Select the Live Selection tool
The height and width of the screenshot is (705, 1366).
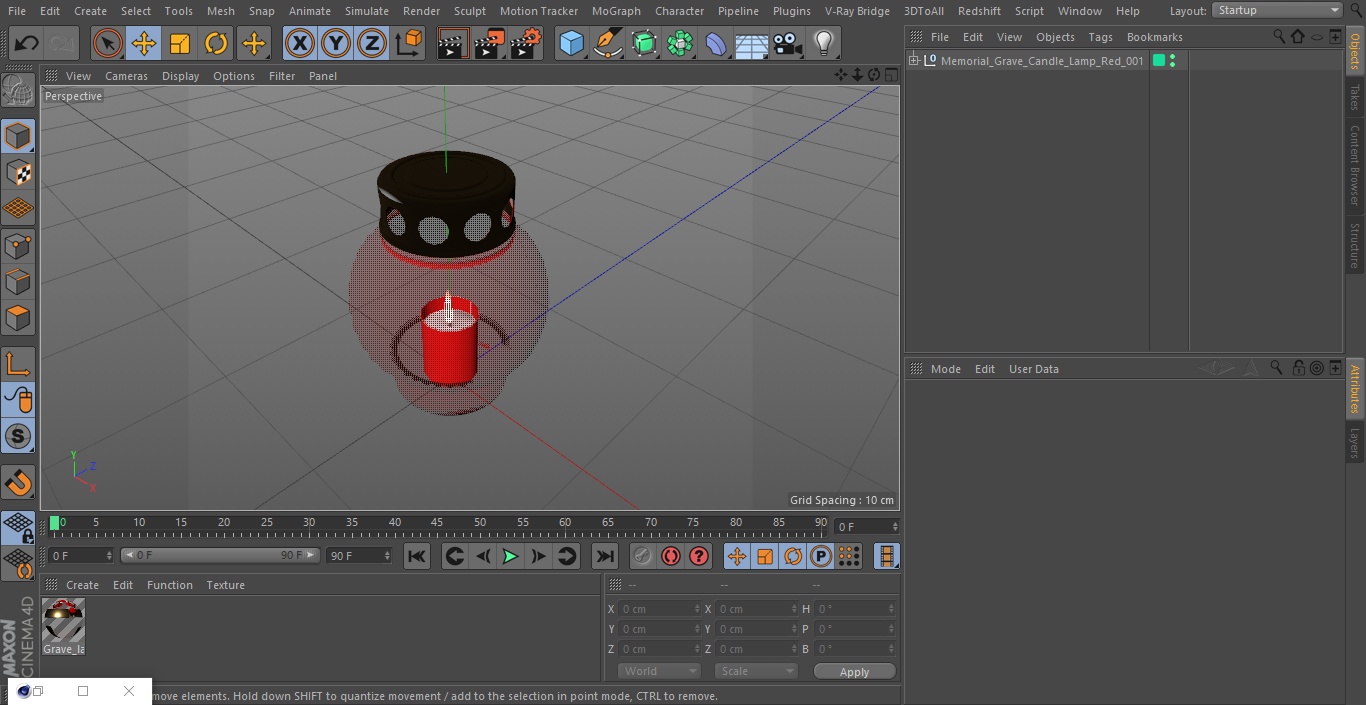pyautogui.click(x=107, y=43)
